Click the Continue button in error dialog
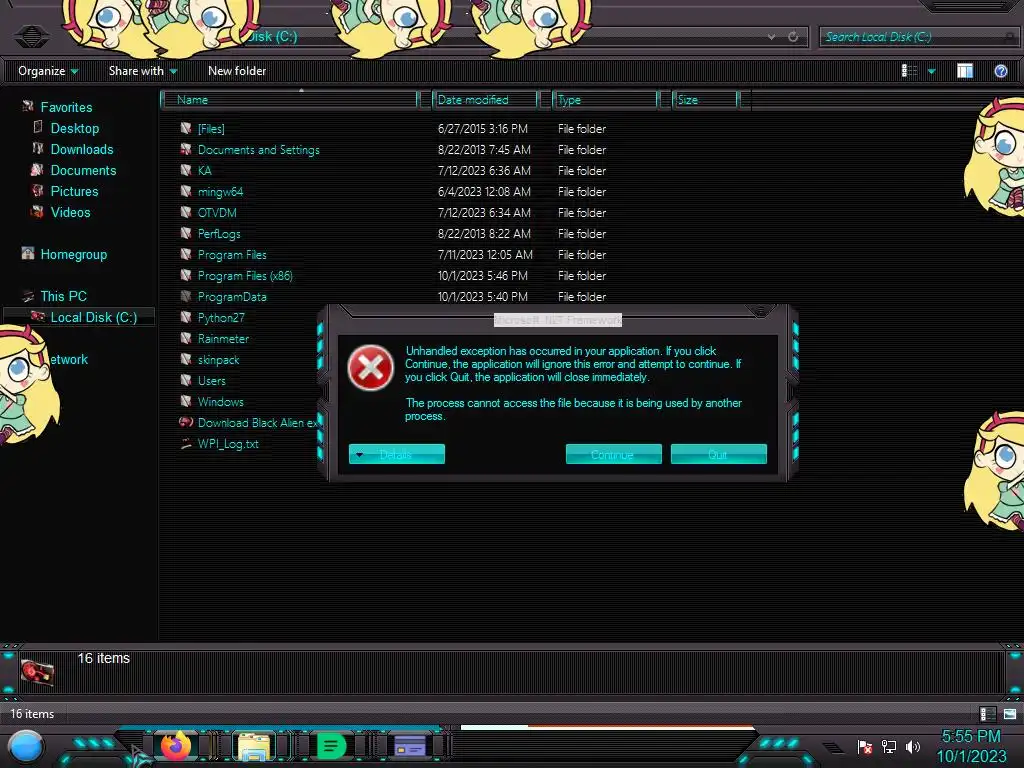 tap(613, 455)
